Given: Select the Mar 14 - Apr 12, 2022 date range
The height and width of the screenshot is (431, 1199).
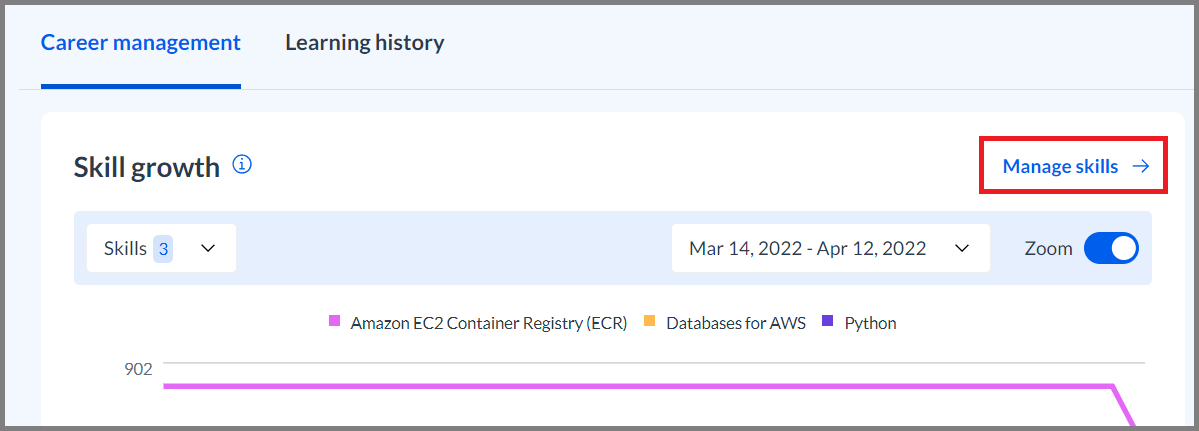Looking at the screenshot, I should click(x=807, y=249).
